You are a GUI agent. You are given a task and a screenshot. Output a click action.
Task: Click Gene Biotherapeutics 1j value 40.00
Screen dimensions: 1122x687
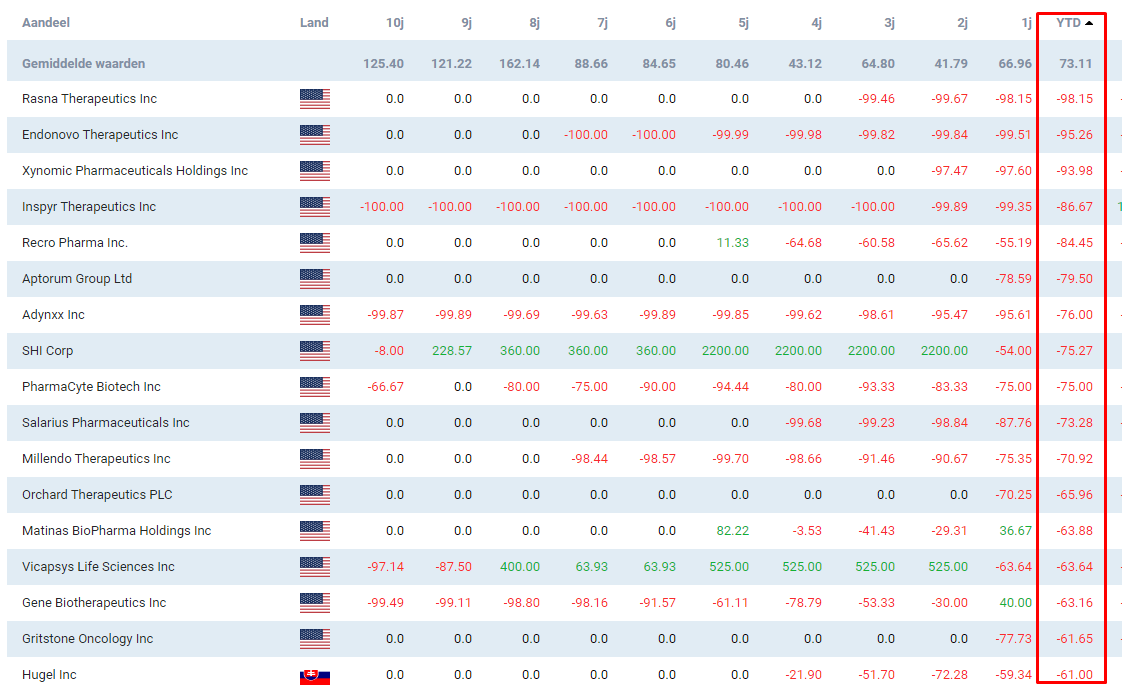pos(1015,603)
